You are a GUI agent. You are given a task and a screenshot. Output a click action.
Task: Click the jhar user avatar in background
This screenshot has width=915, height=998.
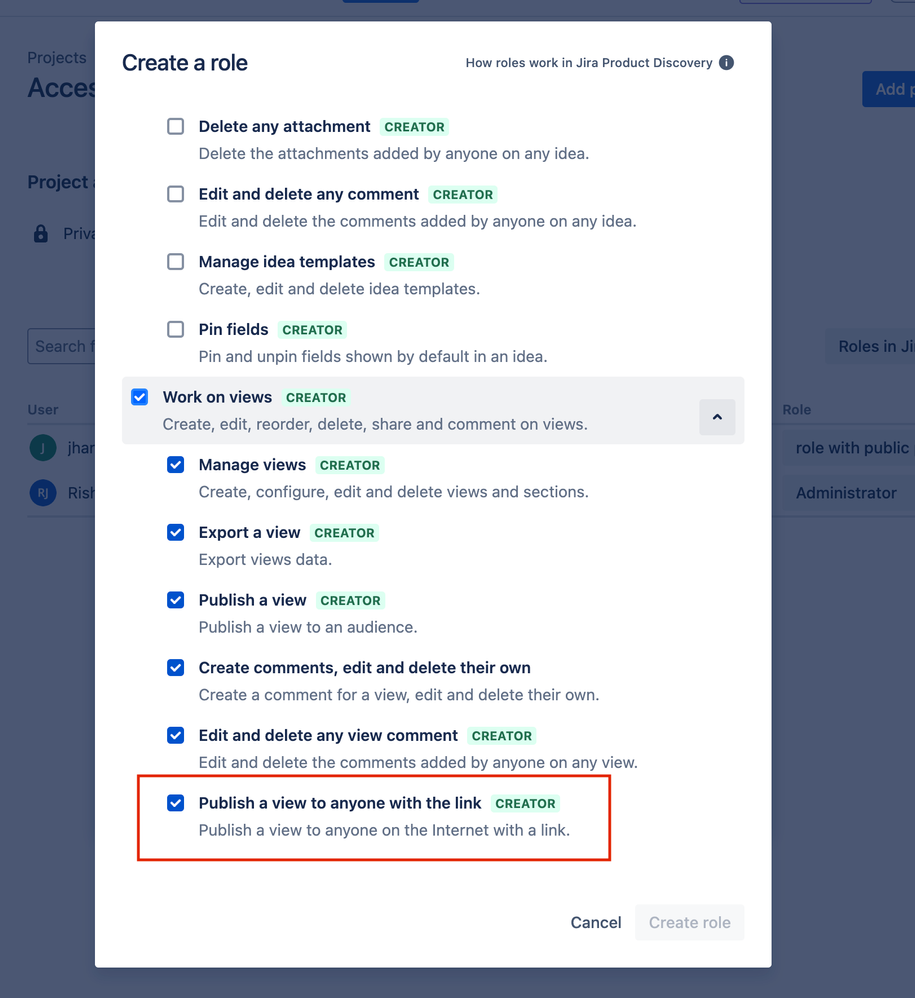tap(43, 448)
